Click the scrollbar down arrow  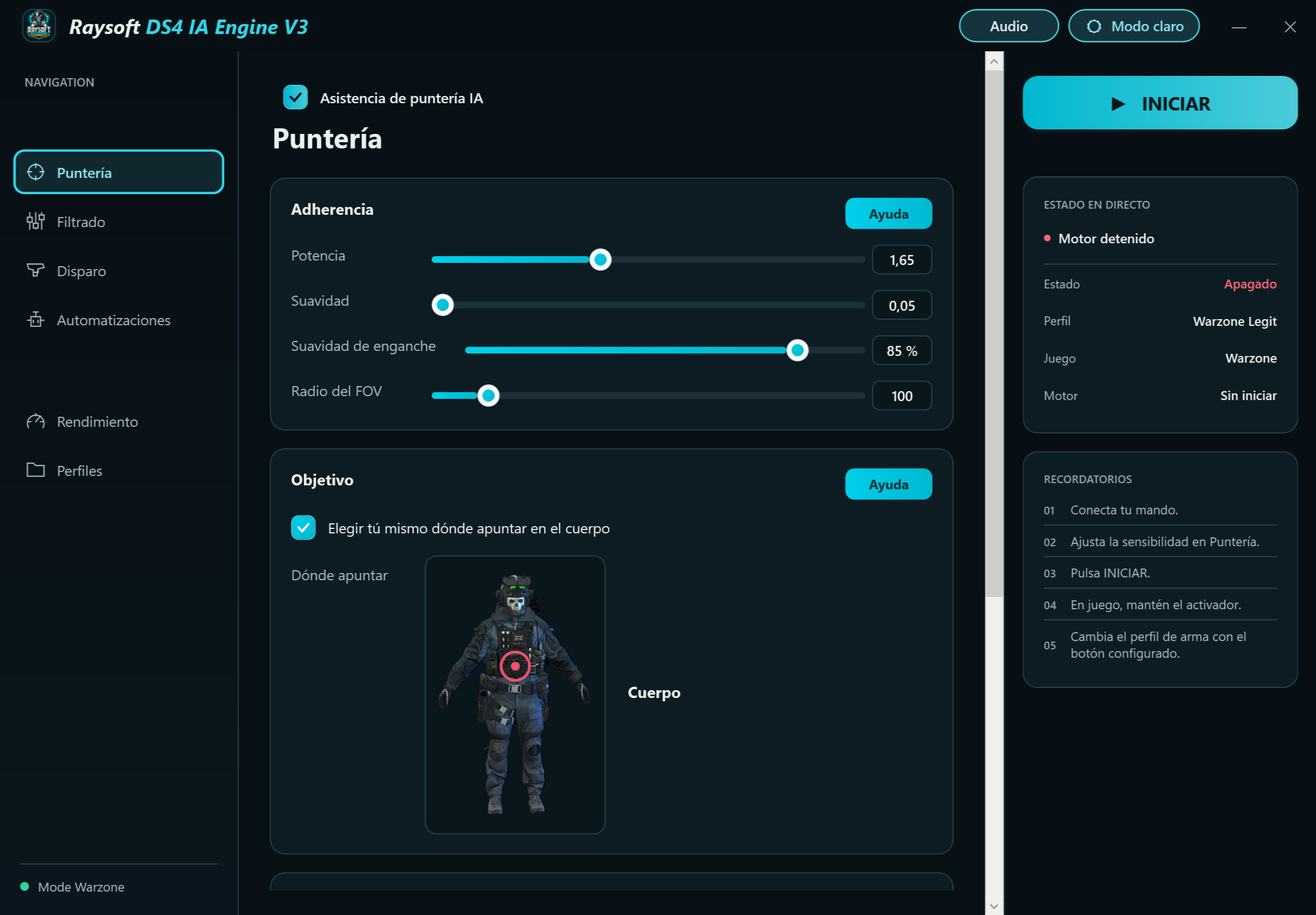[994, 907]
